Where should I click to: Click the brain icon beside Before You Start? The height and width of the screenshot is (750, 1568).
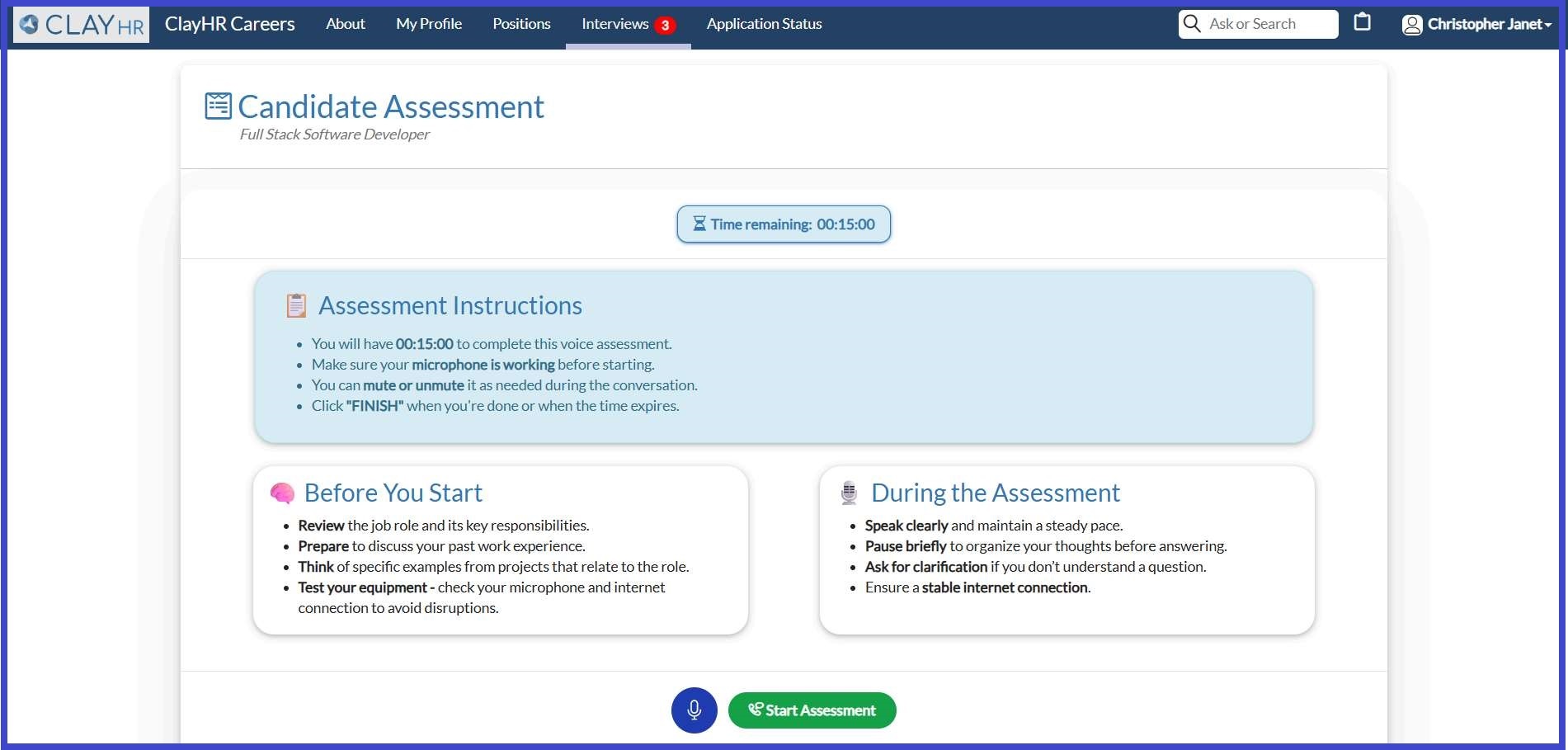(282, 493)
